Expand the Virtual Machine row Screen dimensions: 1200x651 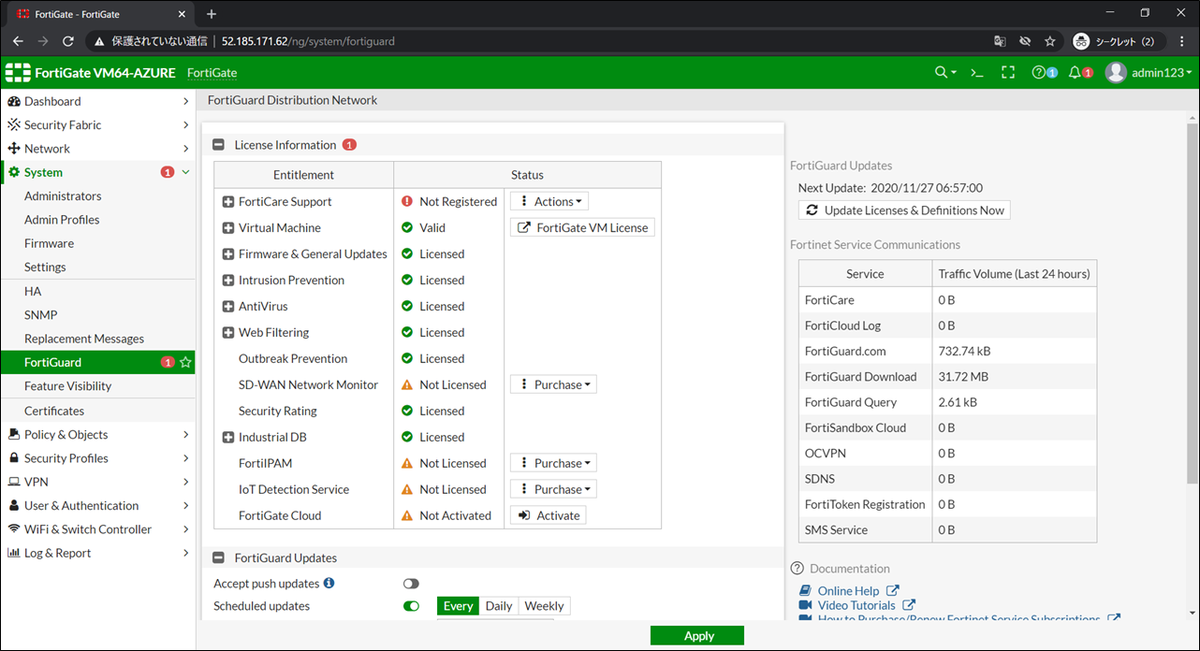click(x=228, y=228)
